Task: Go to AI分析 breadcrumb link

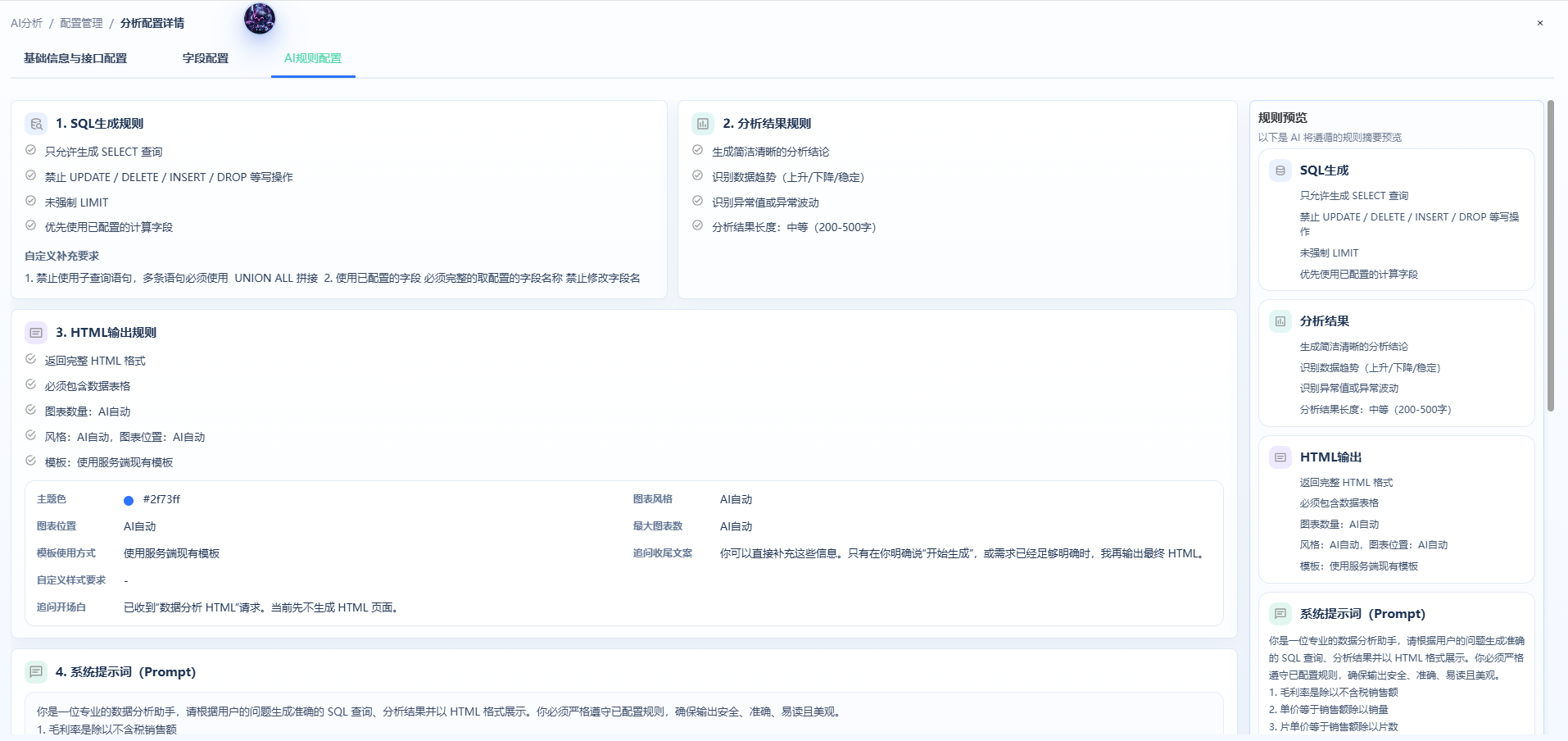Action: [26, 23]
